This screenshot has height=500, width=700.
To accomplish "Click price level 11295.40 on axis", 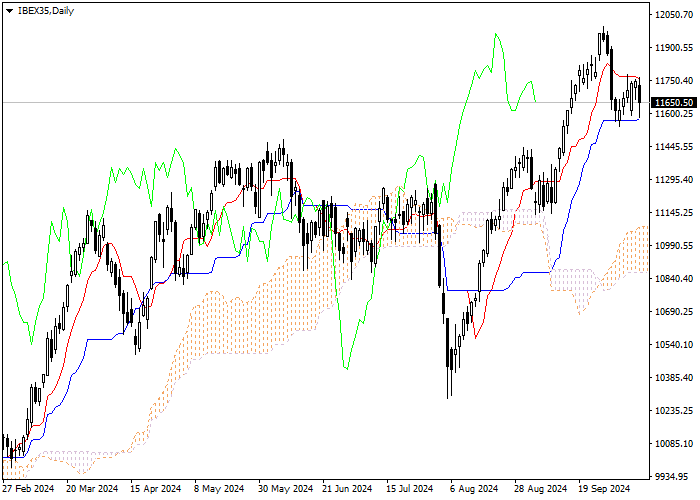I will (674, 180).
